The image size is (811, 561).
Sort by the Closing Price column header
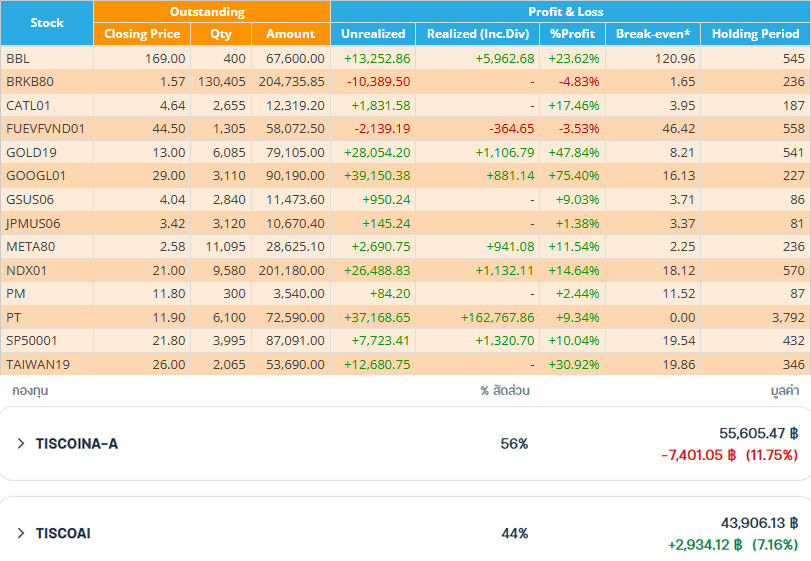click(x=142, y=34)
